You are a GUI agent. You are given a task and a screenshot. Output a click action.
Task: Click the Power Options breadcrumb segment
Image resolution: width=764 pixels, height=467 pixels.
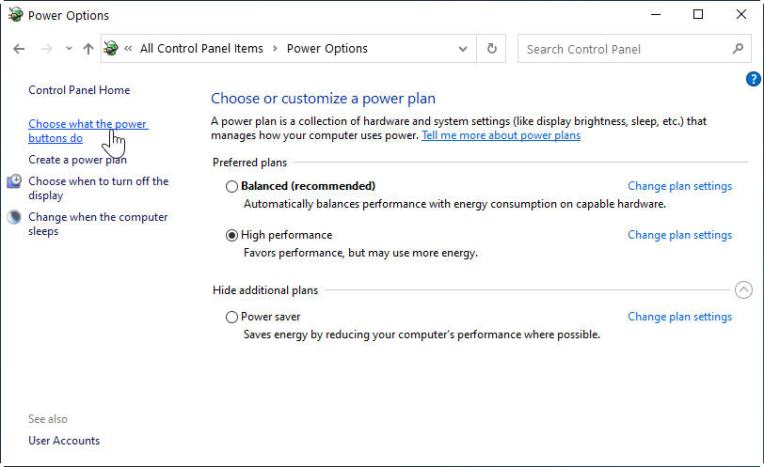(x=327, y=49)
